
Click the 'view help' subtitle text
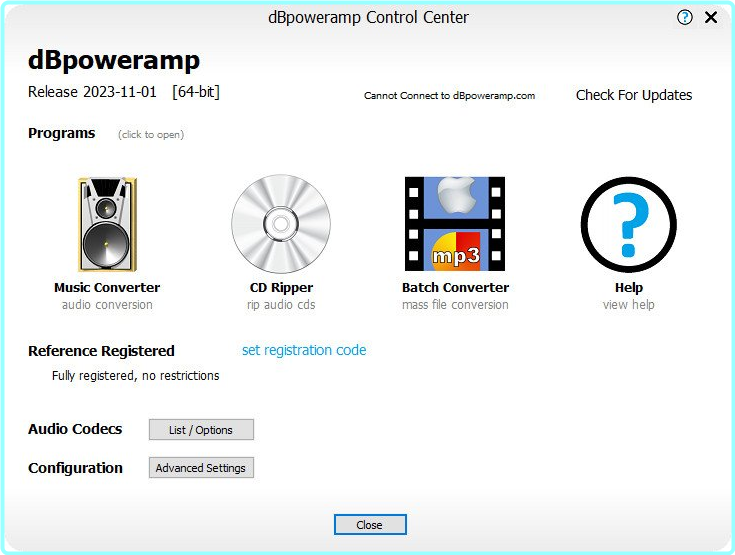pos(629,305)
